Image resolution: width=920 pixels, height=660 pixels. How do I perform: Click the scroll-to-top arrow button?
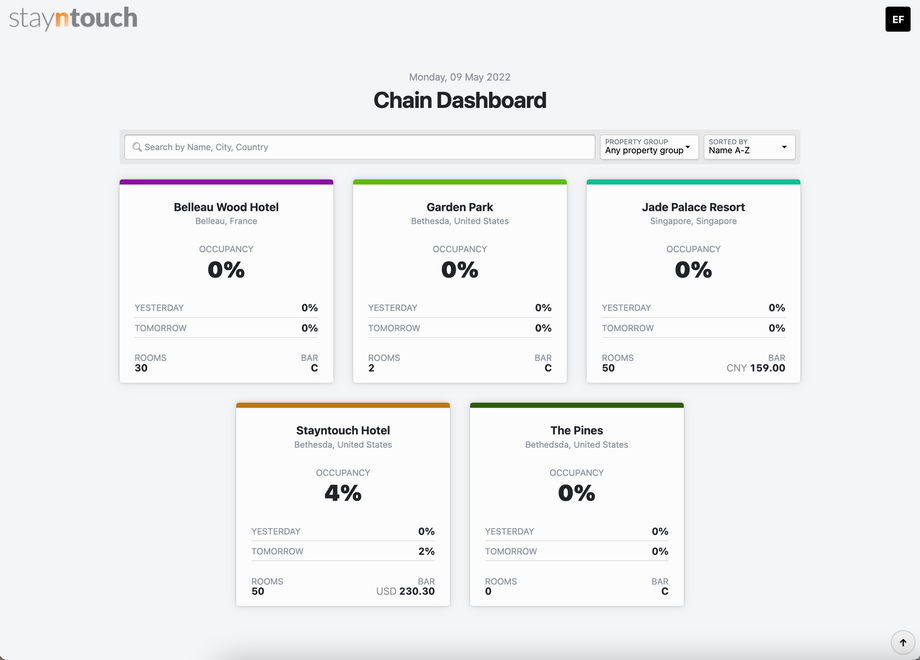tap(903, 642)
